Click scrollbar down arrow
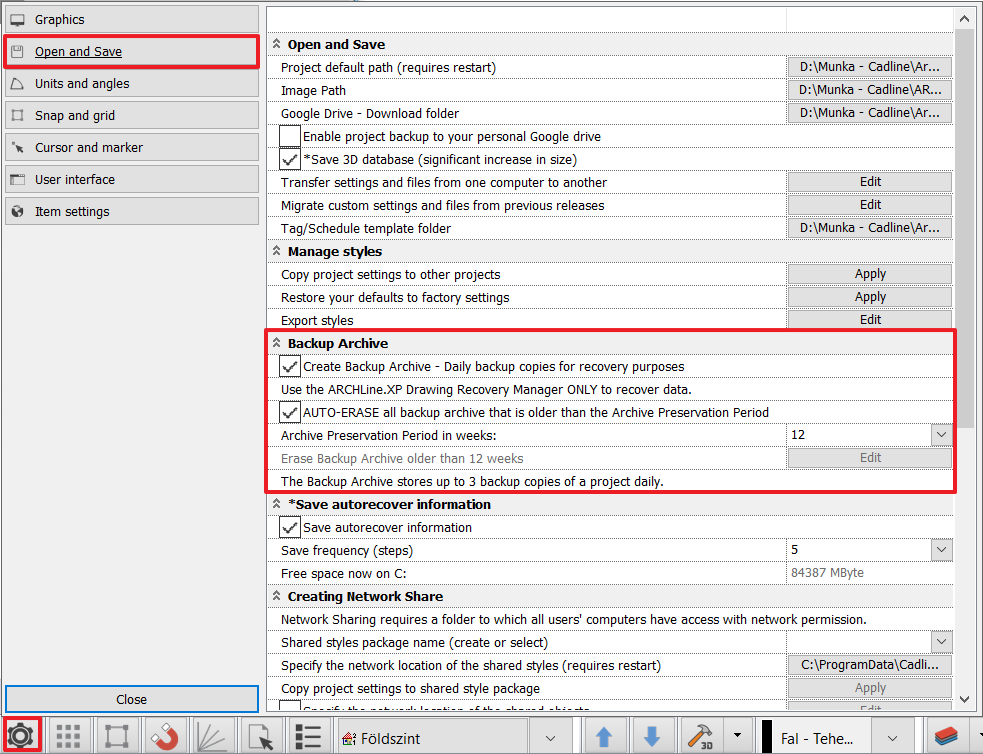This screenshot has height=754, width=983. point(964,699)
